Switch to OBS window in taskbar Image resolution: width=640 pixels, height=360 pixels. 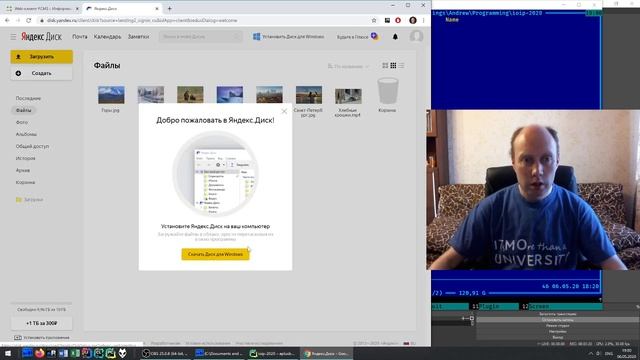(x=165, y=353)
